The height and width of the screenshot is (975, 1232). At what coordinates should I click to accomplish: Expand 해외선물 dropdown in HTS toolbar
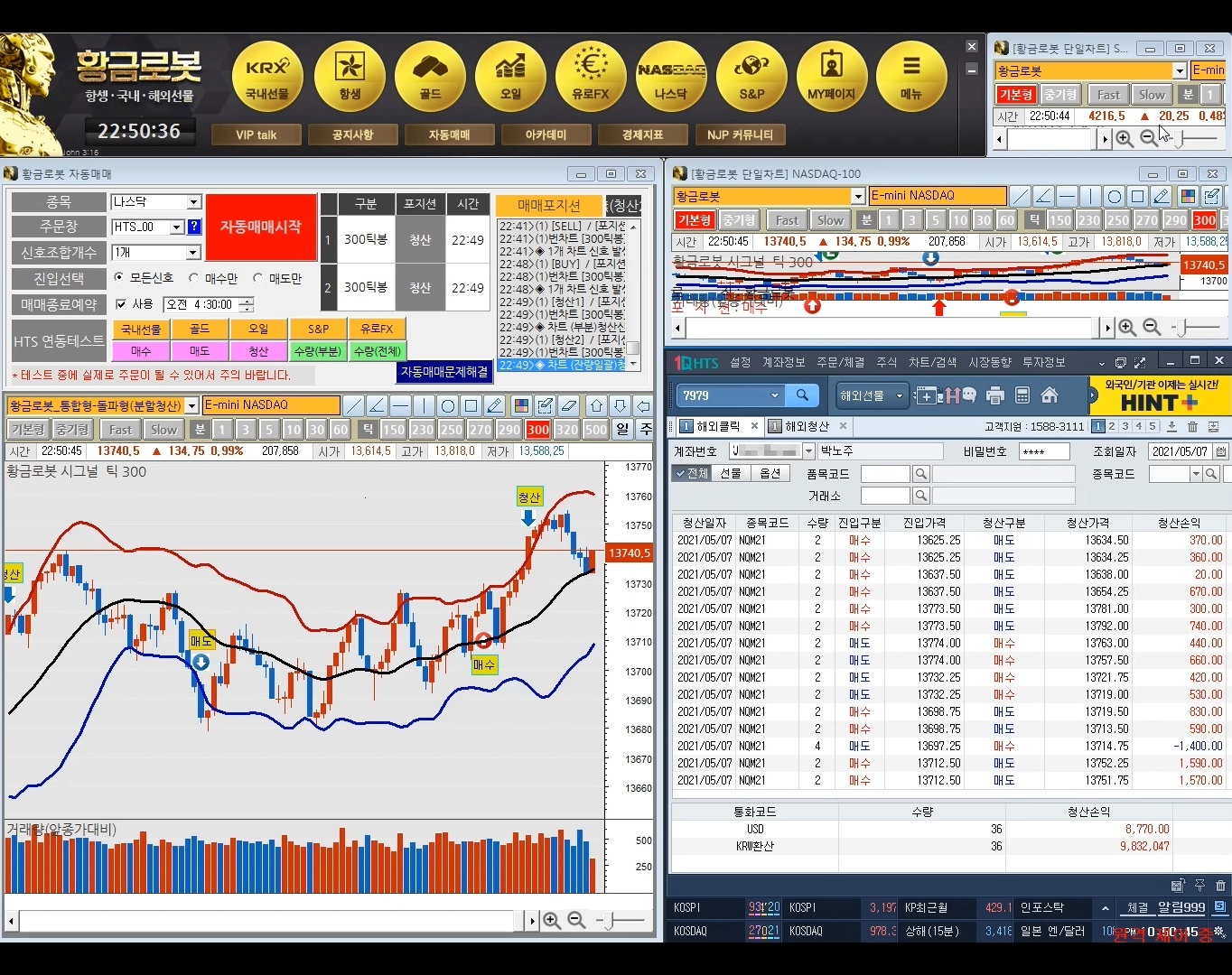(x=899, y=395)
